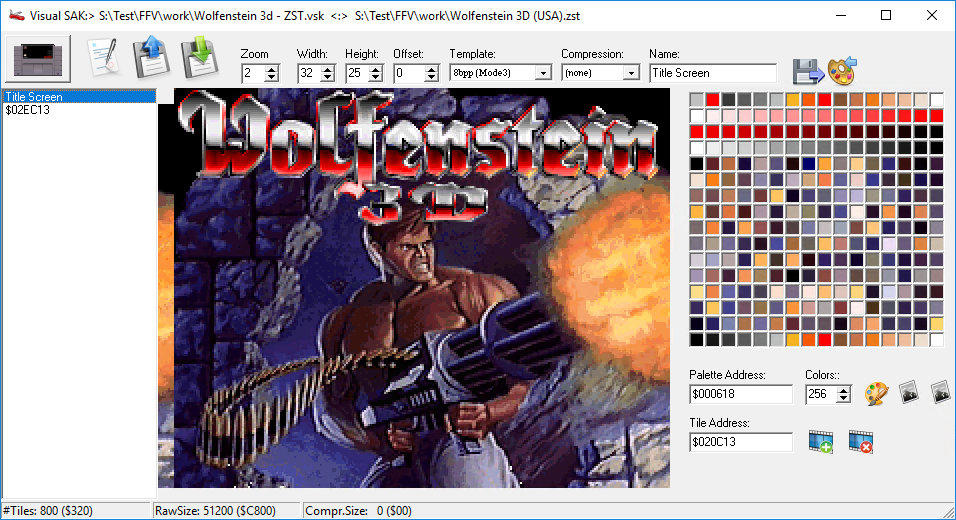Click the floppy disk with green down arrow

pyautogui.click(x=199, y=57)
